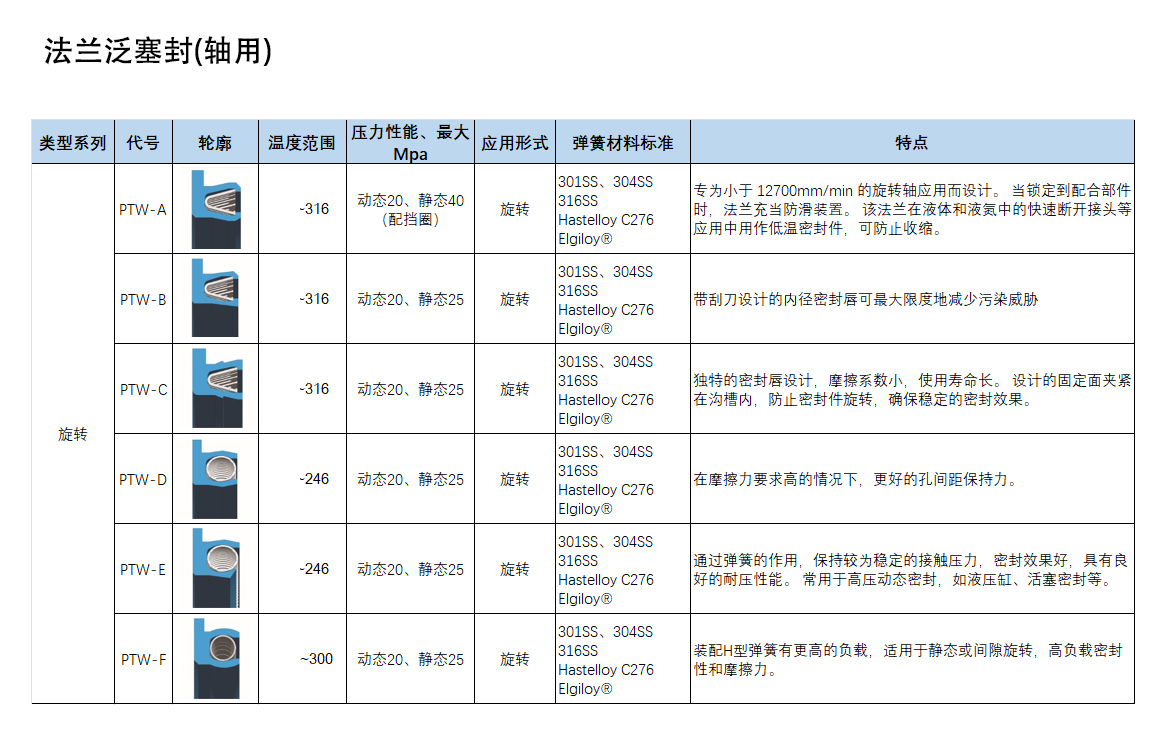The width and height of the screenshot is (1170, 736).
Task: Select spring material cell in PTW-D row
Action: [x=623, y=479]
